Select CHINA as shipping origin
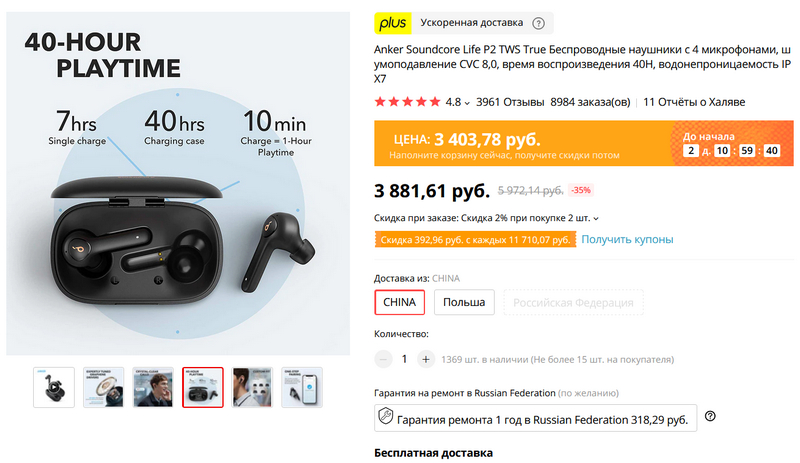 click(400, 302)
